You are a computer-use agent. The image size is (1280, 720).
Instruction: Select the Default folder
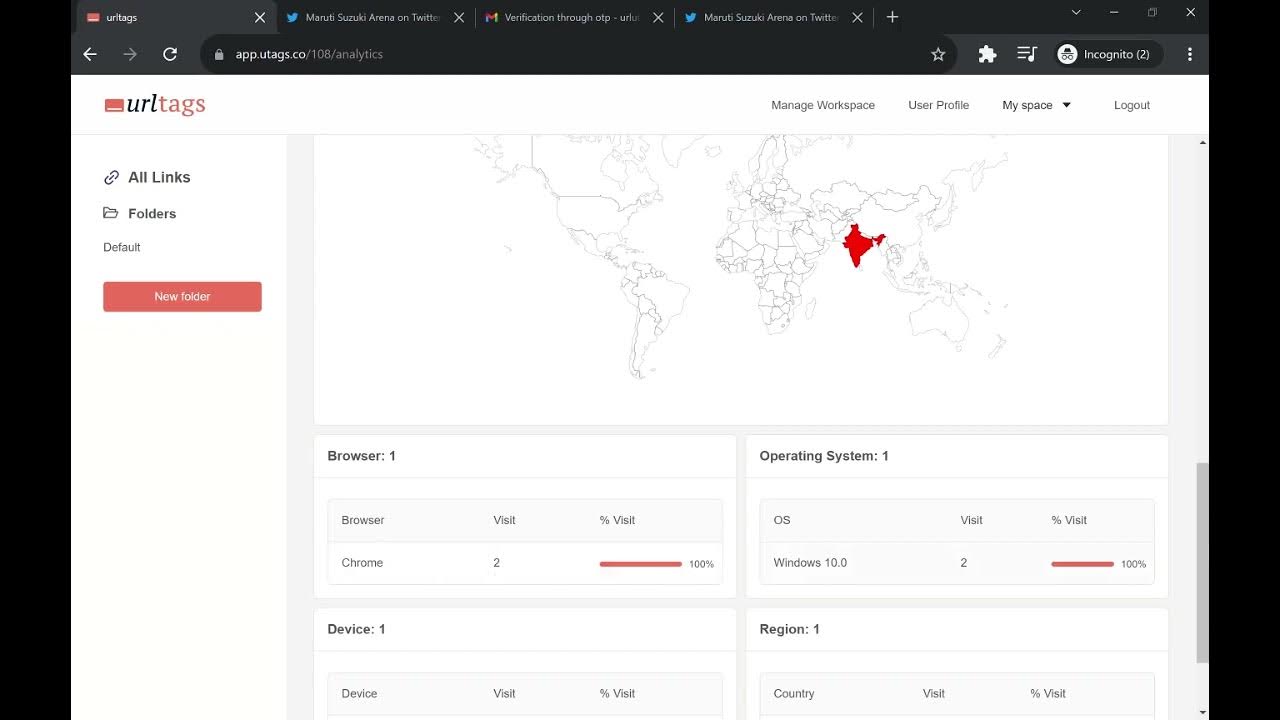(x=122, y=247)
